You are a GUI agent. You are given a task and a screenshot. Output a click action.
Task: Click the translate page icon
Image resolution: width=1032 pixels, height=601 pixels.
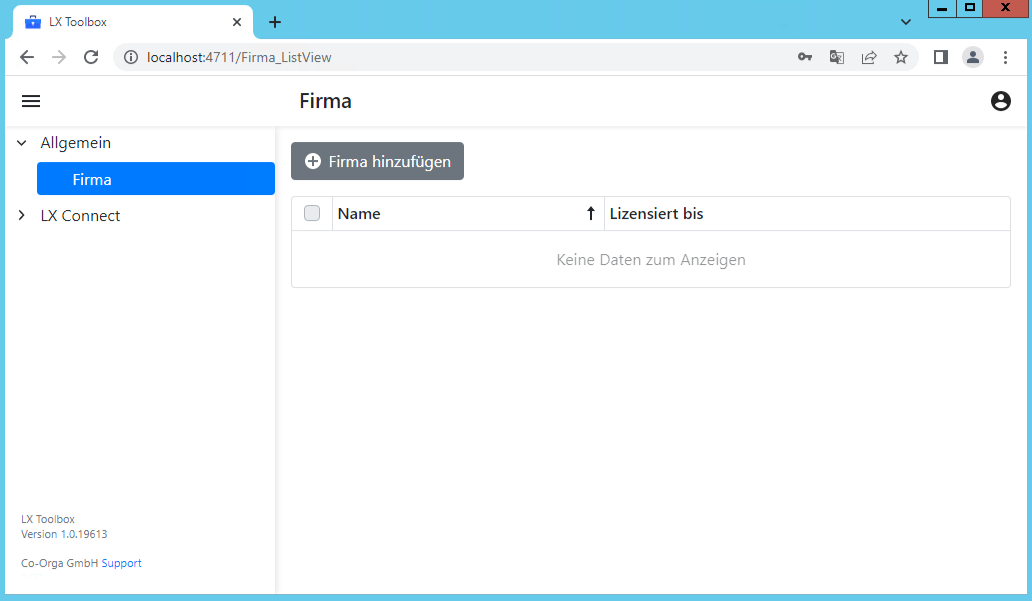point(836,57)
